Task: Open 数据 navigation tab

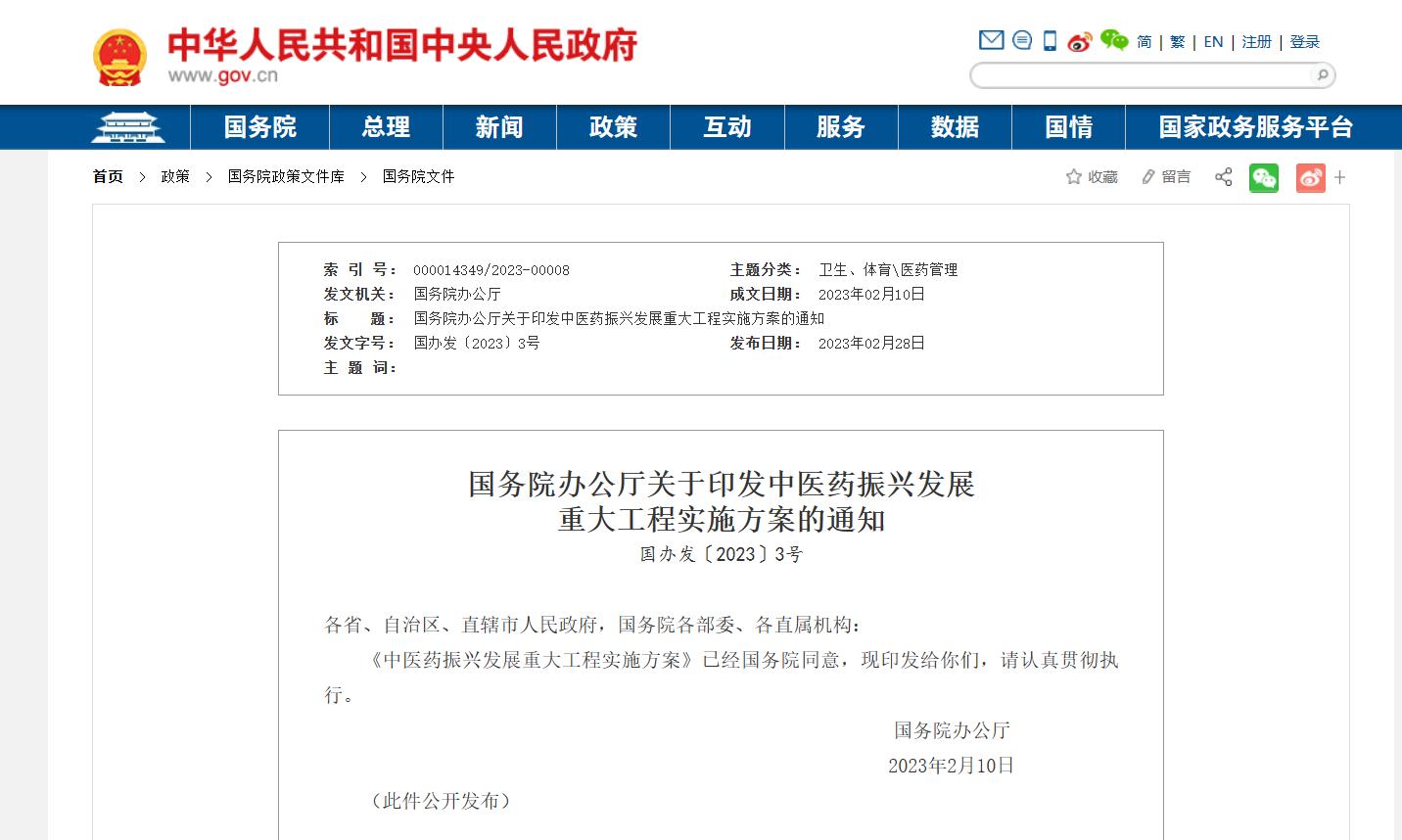Action: pos(955,127)
